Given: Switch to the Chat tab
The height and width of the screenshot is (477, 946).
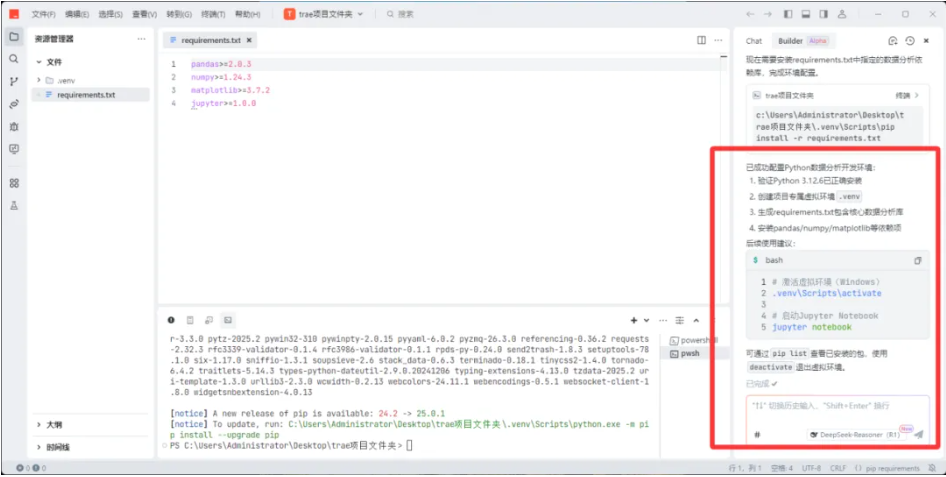Looking at the screenshot, I should pos(754,41).
